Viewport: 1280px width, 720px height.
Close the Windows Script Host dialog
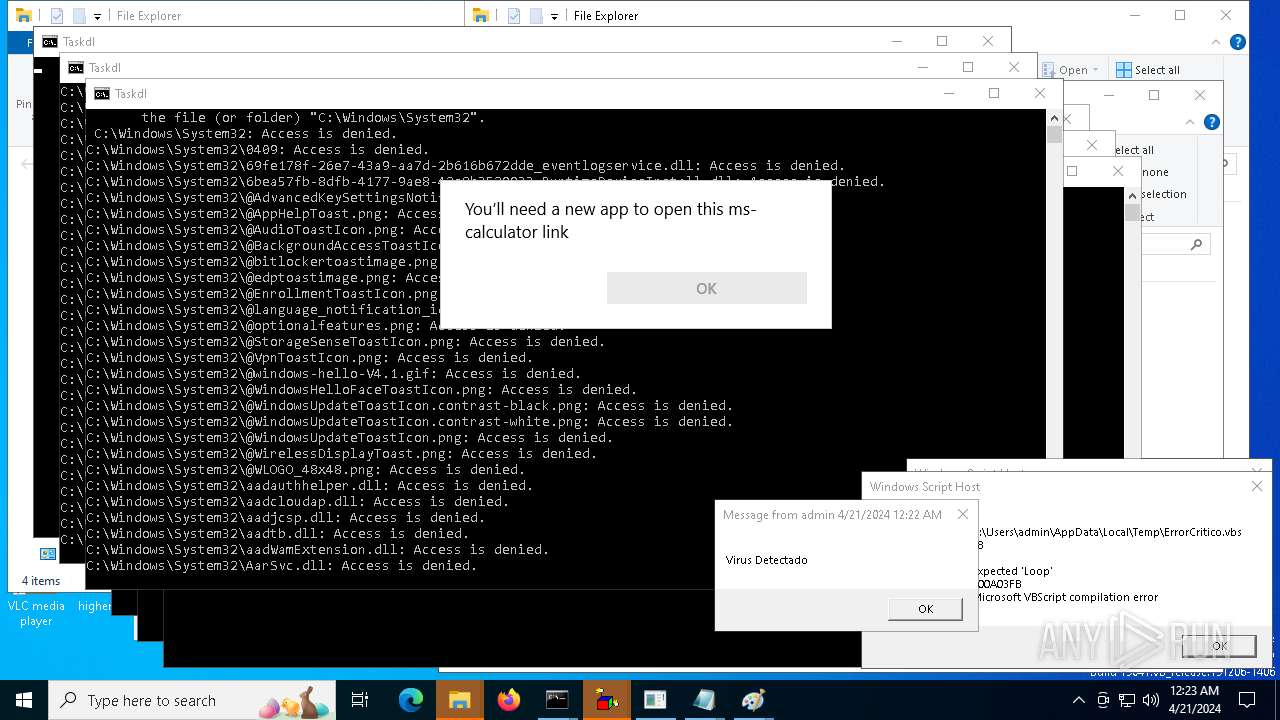pos(1257,487)
